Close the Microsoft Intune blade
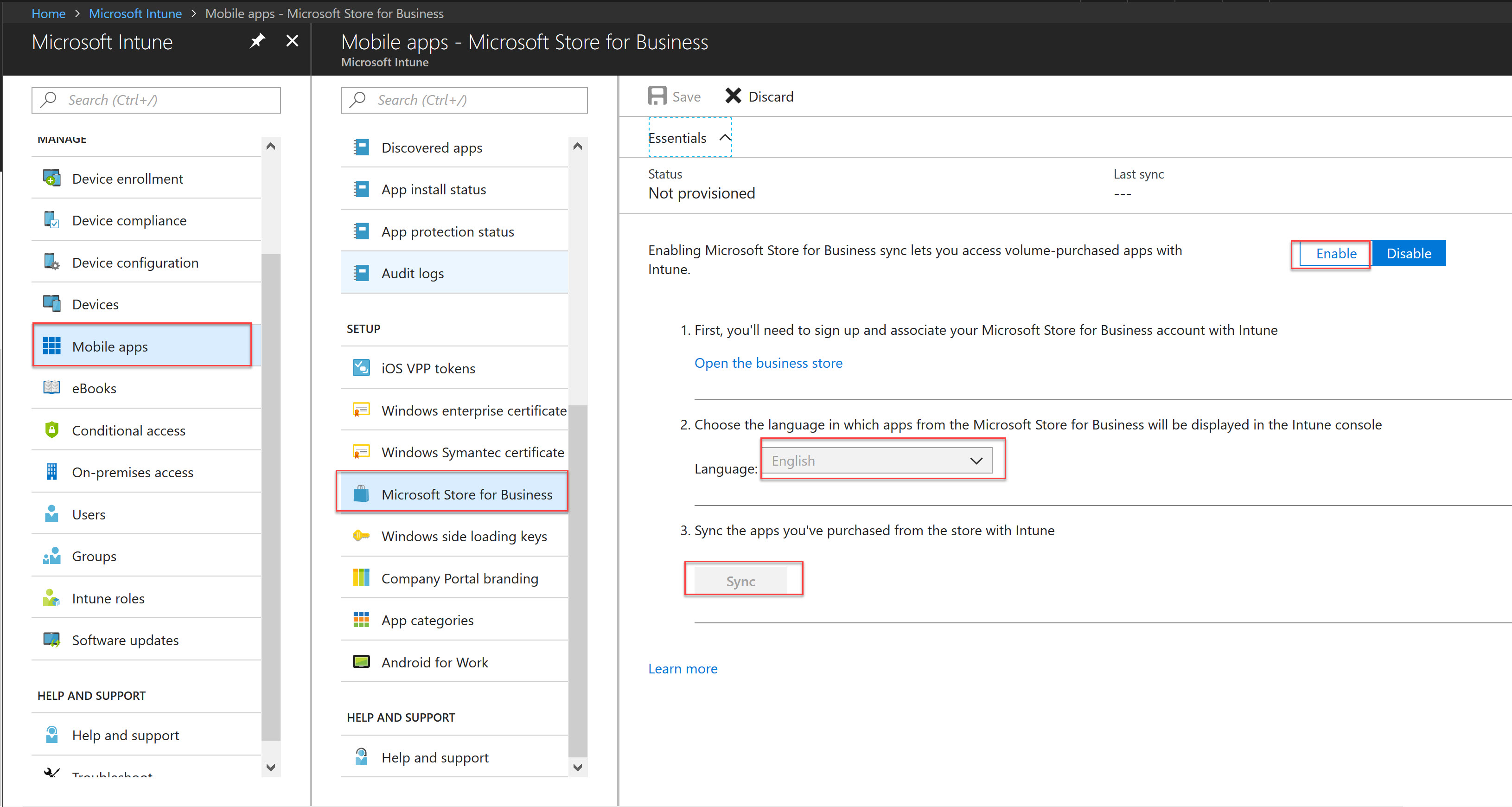This screenshot has height=807, width=1512. [292, 41]
